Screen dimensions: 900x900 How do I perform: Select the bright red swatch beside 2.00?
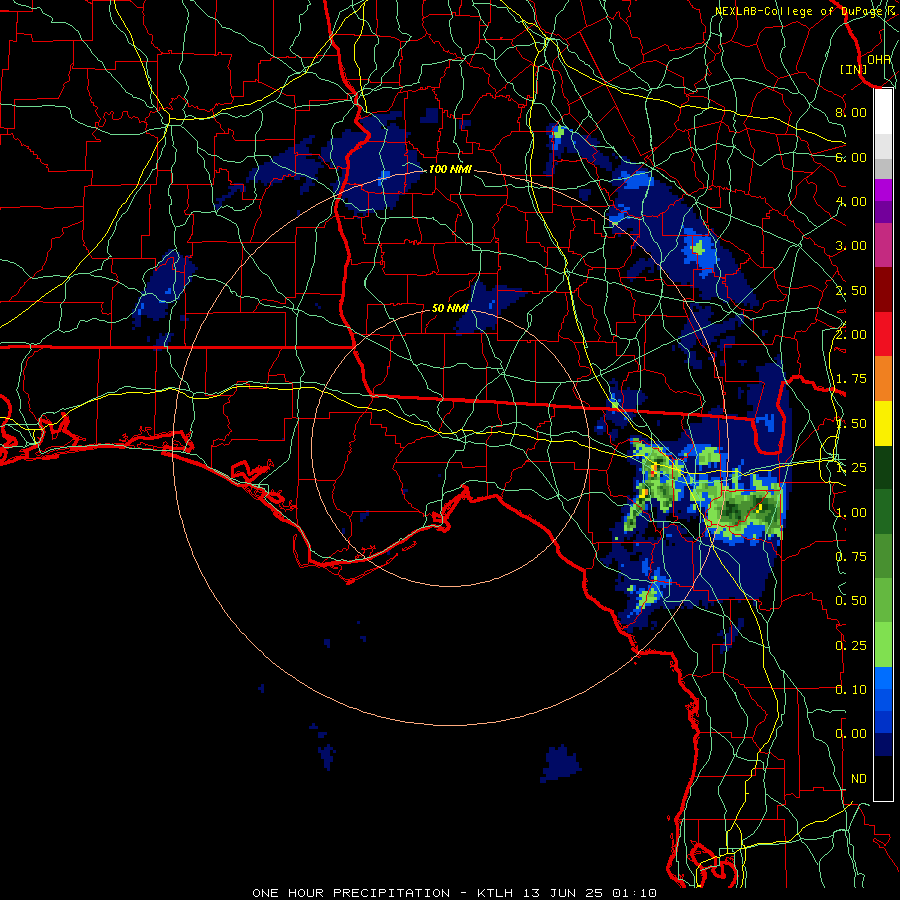pyautogui.click(x=883, y=335)
